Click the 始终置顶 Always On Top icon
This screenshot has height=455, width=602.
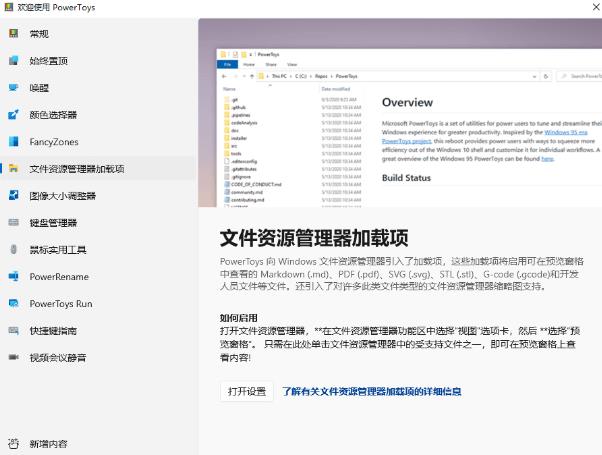click(x=13, y=61)
